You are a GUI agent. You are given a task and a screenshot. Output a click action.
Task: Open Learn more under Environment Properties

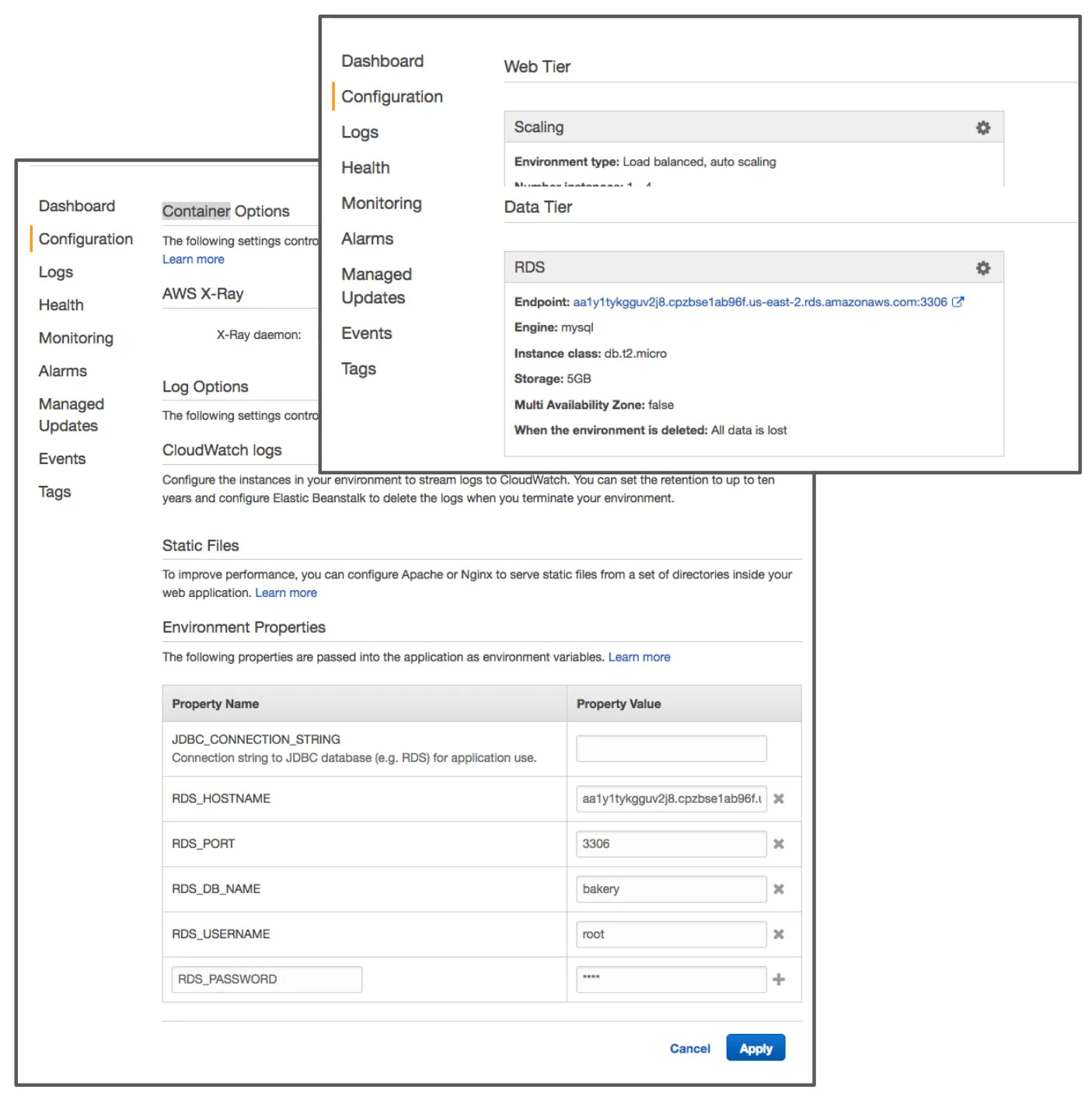(639, 657)
